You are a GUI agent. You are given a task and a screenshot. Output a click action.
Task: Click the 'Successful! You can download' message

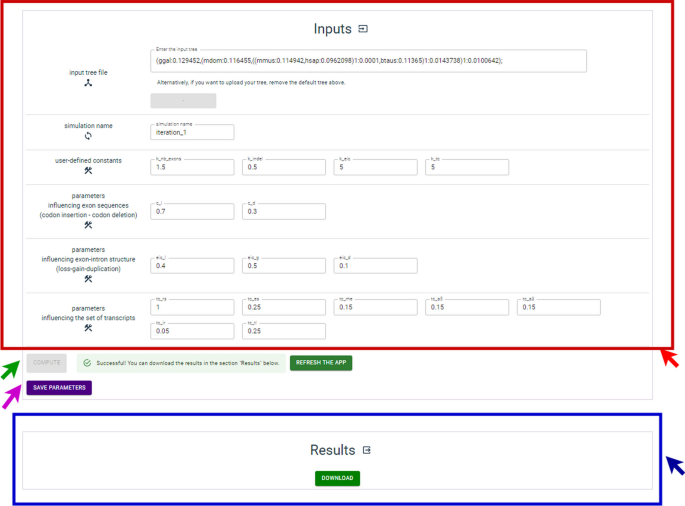click(x=187, y=363)
